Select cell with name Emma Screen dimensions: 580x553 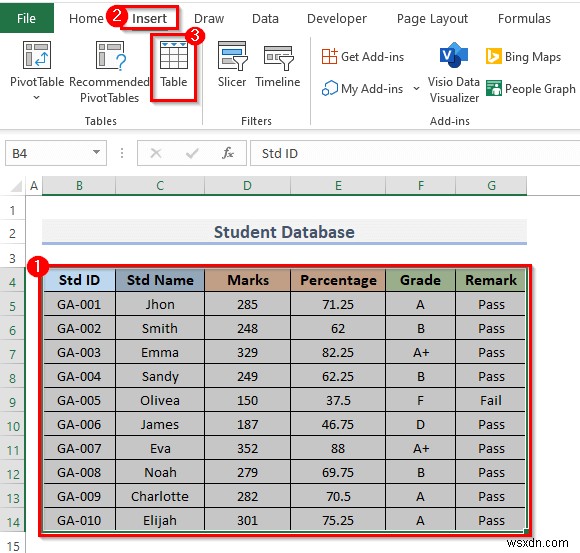[x=160, y=352]
